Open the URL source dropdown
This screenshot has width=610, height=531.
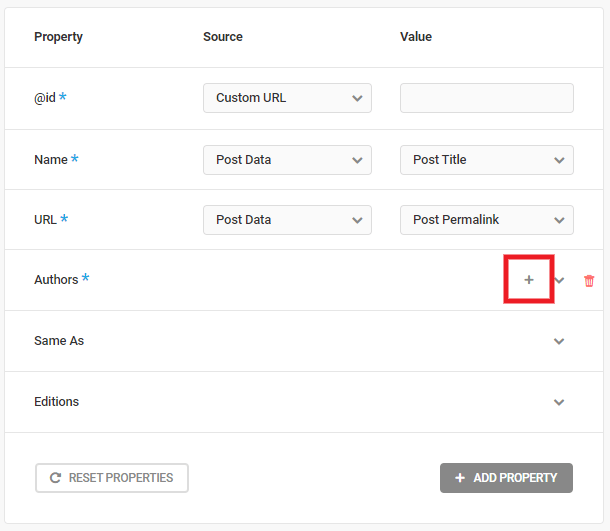pos(287,220)
